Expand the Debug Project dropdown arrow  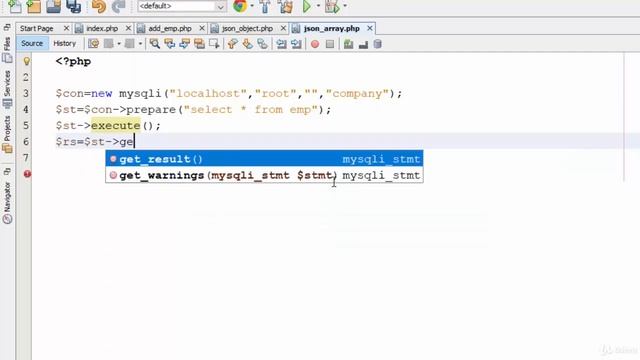pos(345,6)
